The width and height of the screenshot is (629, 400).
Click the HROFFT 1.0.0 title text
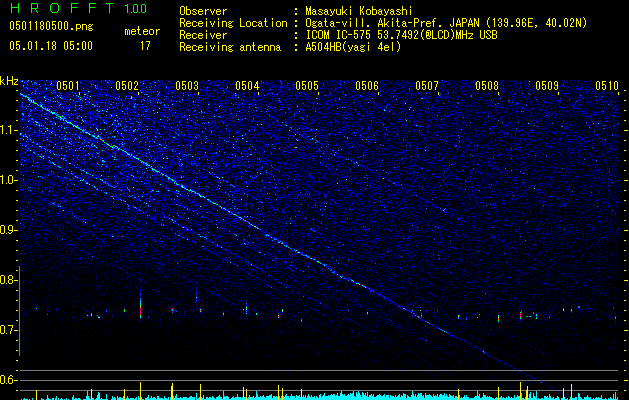79,8
